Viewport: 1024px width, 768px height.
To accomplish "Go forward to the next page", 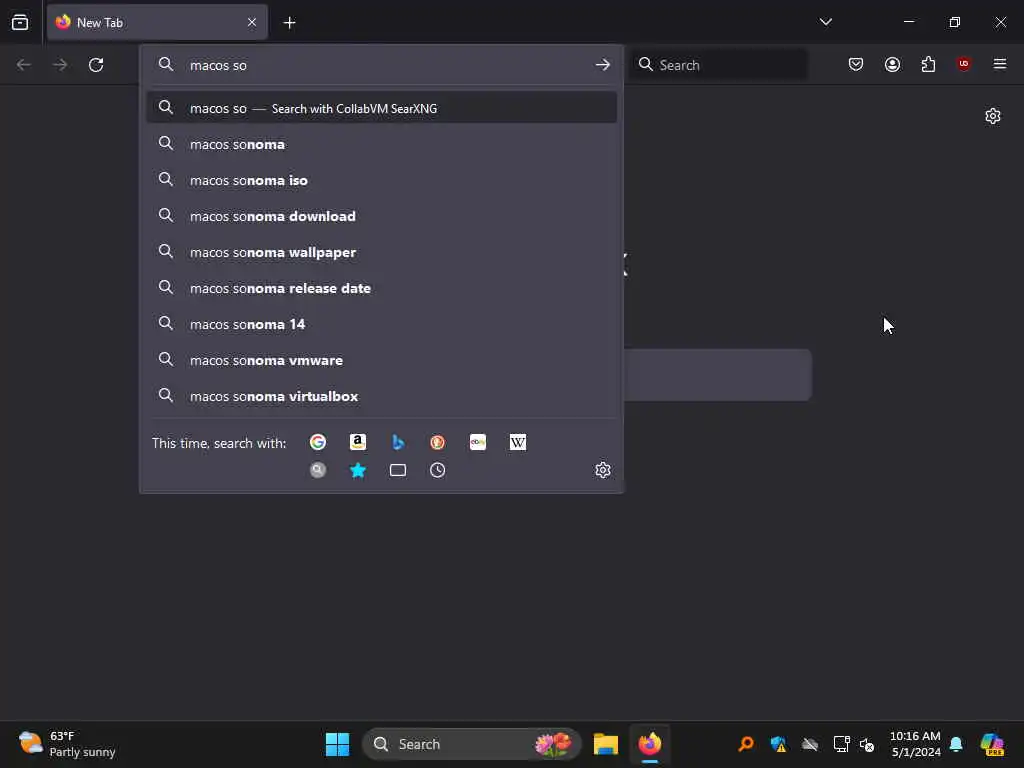I will 60,65.
